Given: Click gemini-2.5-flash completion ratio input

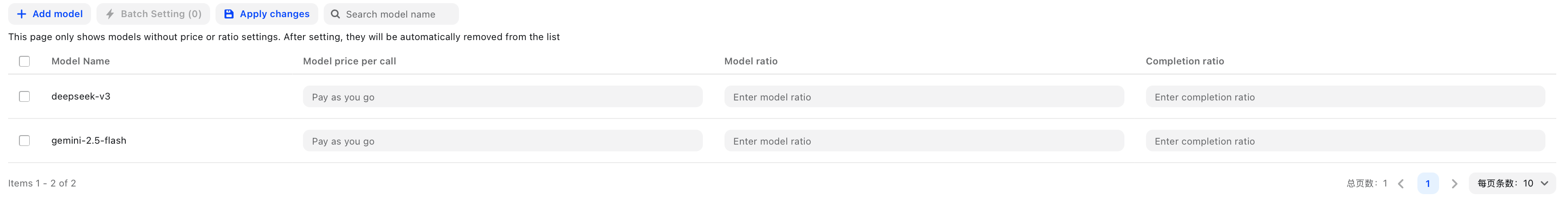Looking at the screenshot, I should click(1344, 141).
